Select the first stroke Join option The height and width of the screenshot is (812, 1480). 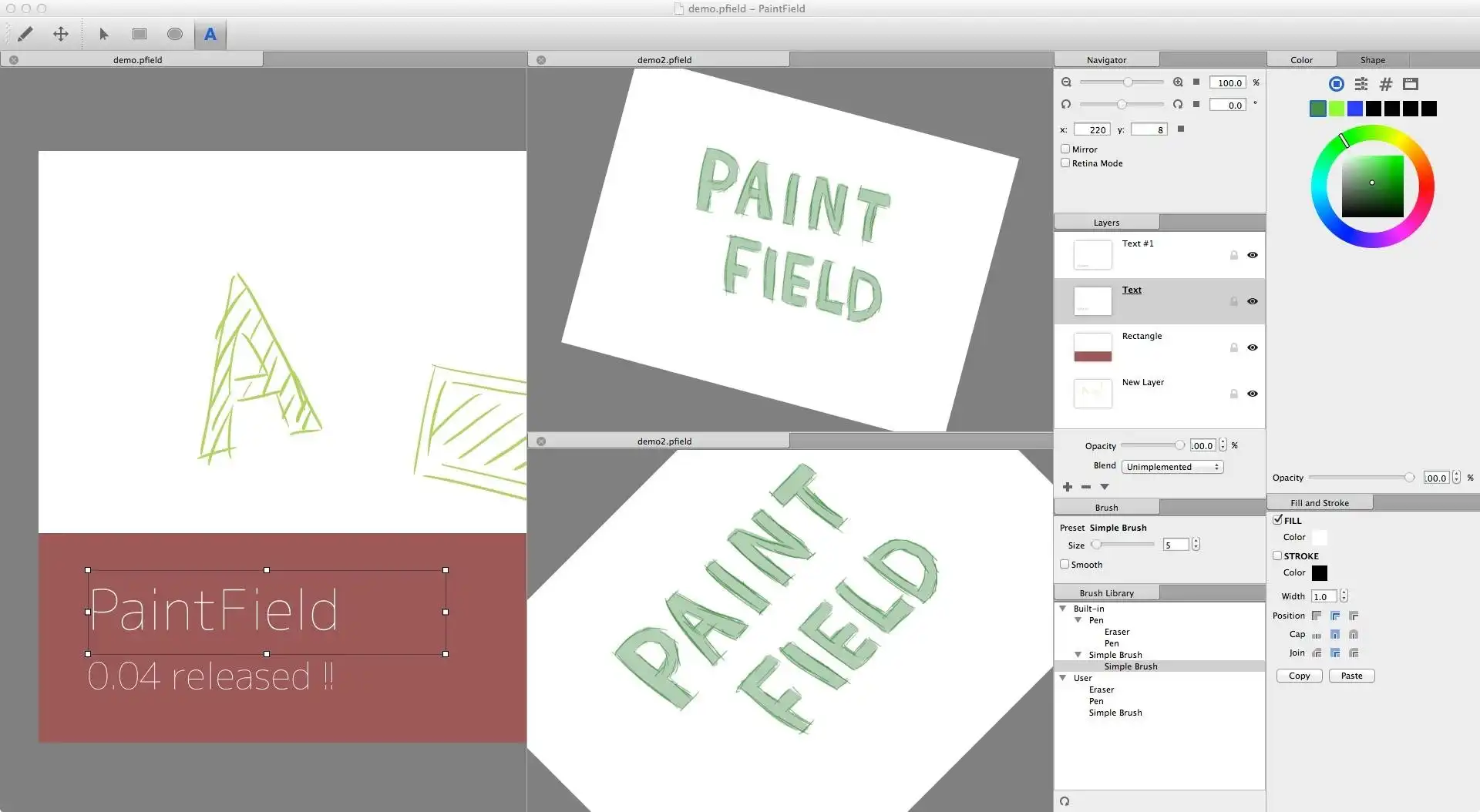click(x=1317, y=653)
